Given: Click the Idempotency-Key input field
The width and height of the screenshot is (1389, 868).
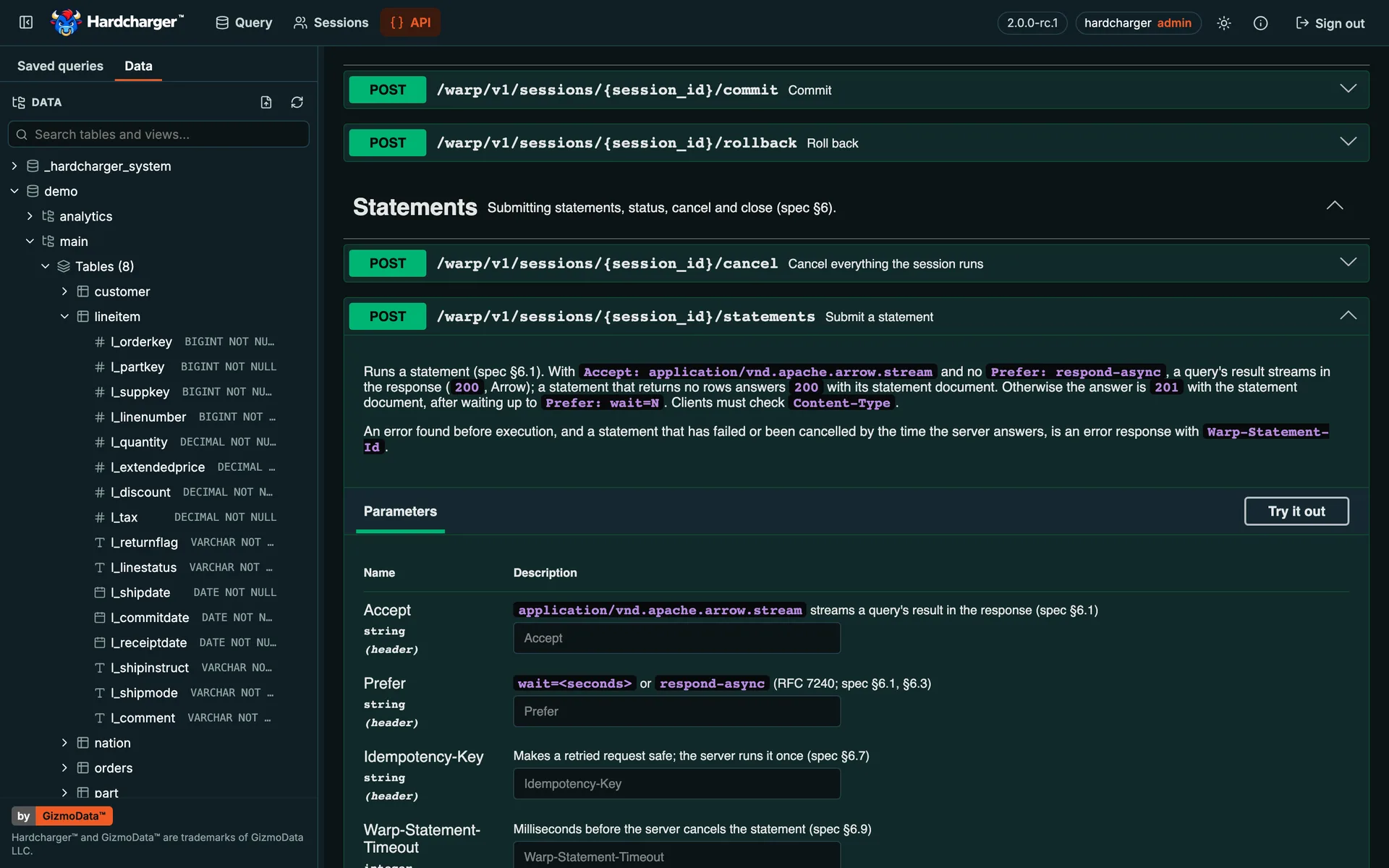Looking at the screenshot, I should 676,783.
